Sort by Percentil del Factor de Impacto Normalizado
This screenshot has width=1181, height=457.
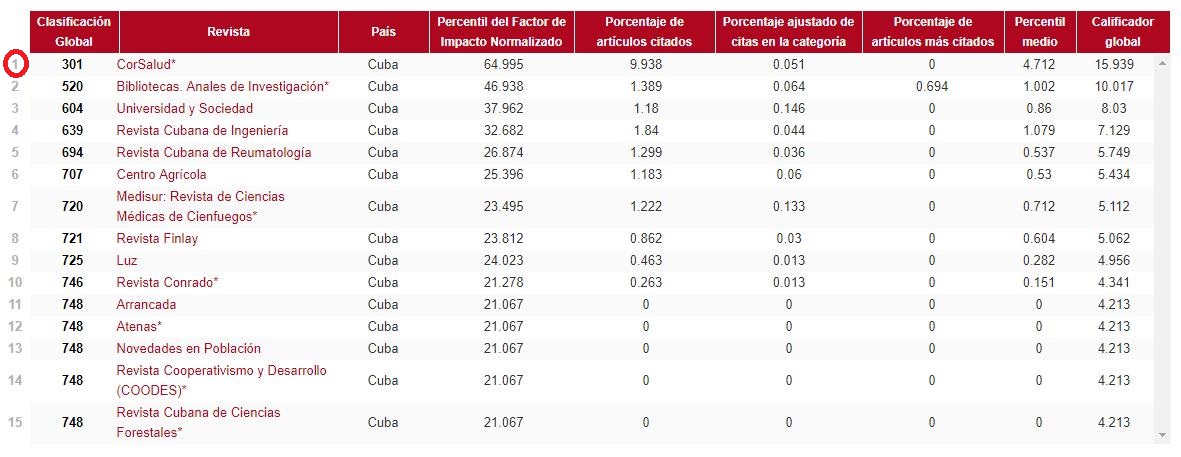tap(502, 32)
